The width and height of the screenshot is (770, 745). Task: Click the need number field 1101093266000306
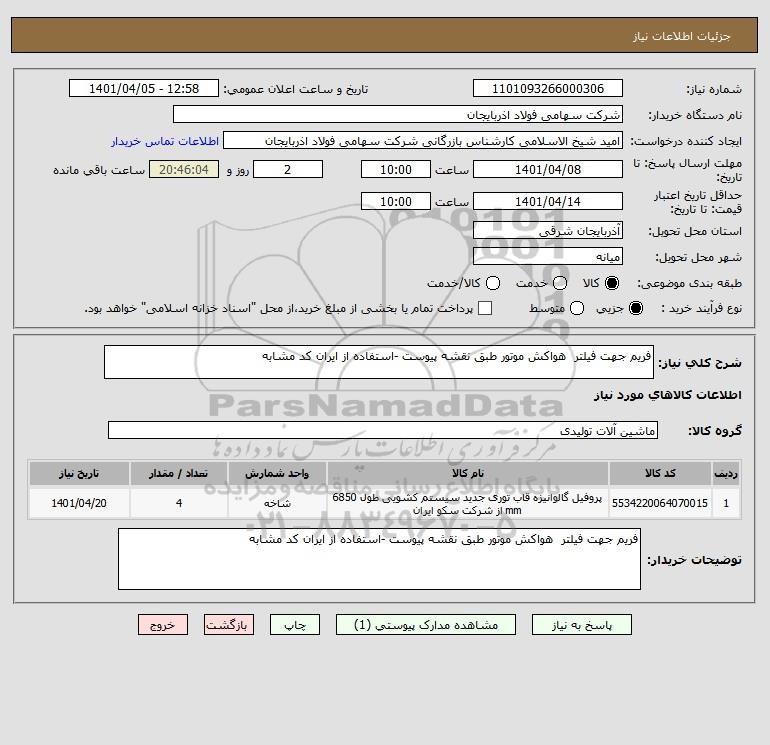[548, 88]
